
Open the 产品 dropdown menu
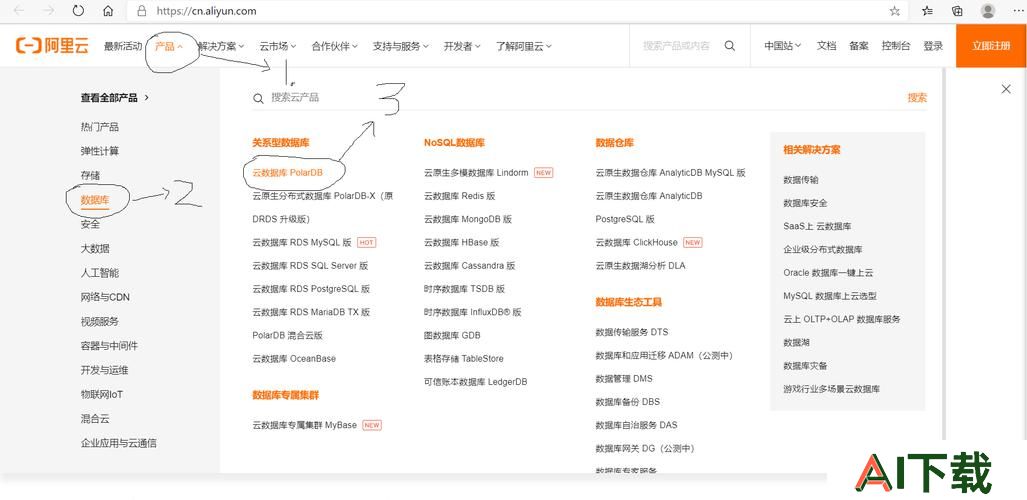point(169,46)
